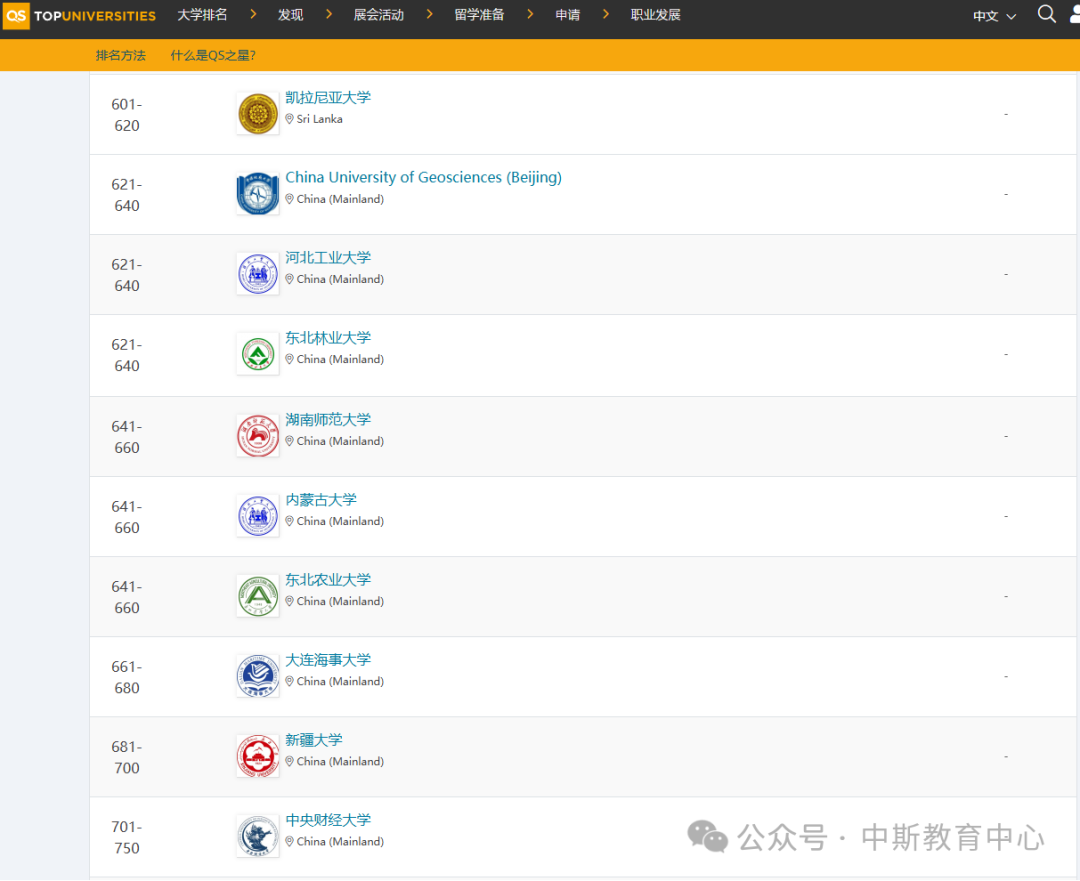The height and width of the screenshot is (881, 1080).
Task: Click the 大连海事大学 blue logo
Action: point(258,676)
